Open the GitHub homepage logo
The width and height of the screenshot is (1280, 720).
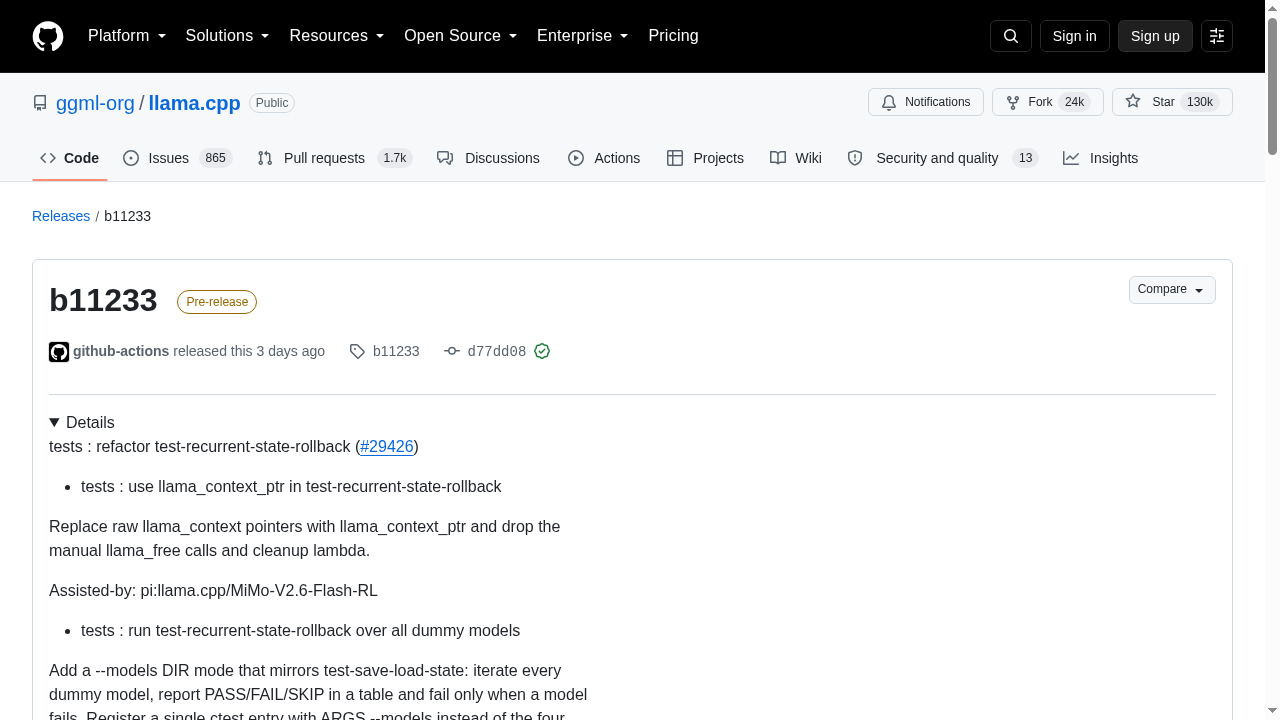click(48, 36)
